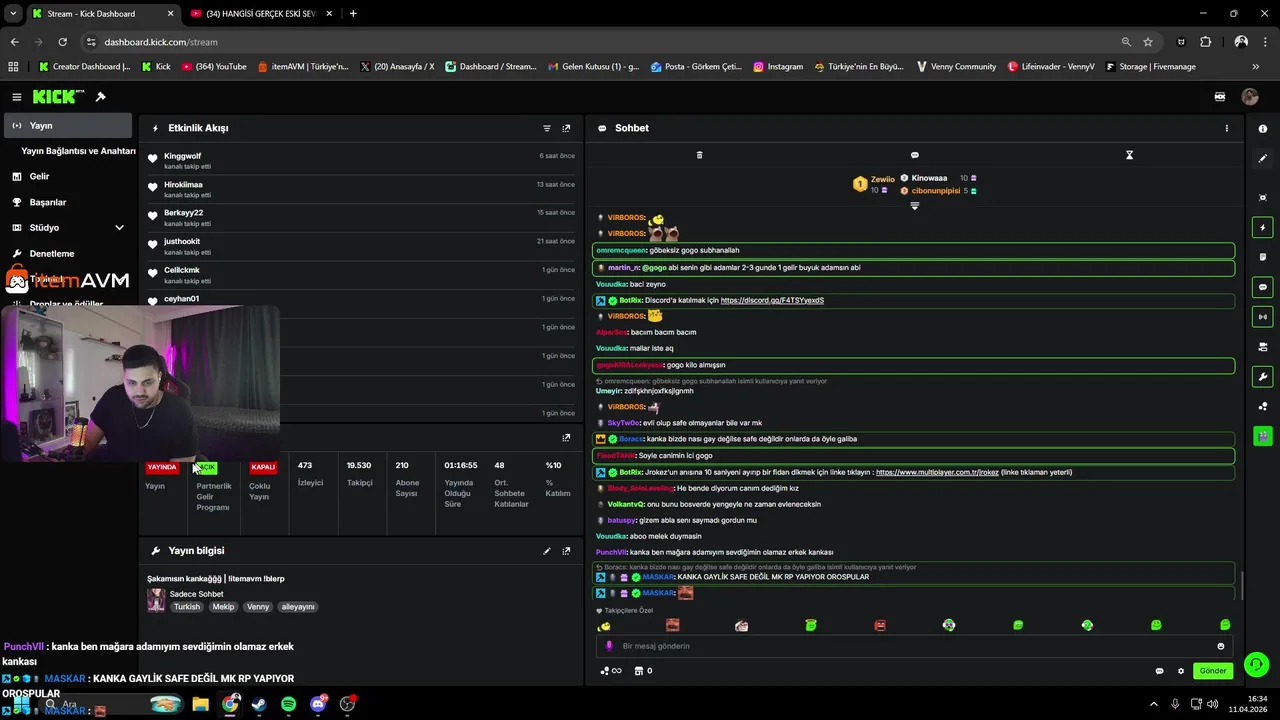Click the speech bubble icon in the chat toolbar
1280x720 pixels.
click(x=914, y=155)
